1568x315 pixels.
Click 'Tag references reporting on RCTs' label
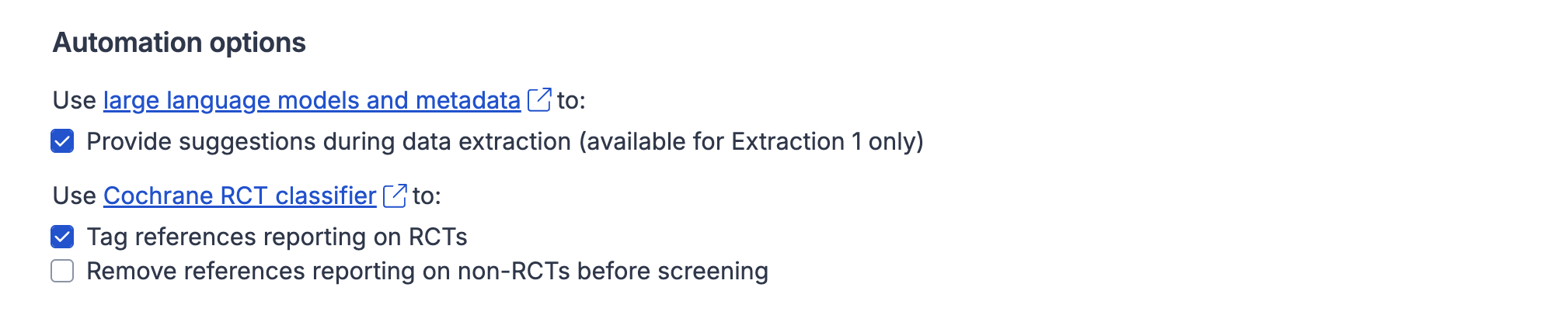[x=277, y=237]
